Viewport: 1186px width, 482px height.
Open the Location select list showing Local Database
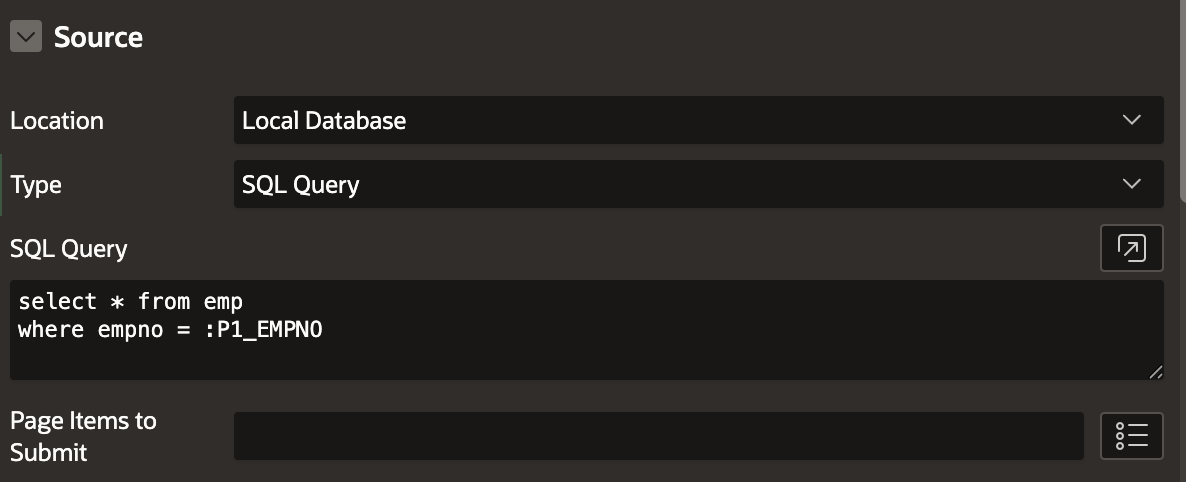pyautogui.click(x=698, y=120)
